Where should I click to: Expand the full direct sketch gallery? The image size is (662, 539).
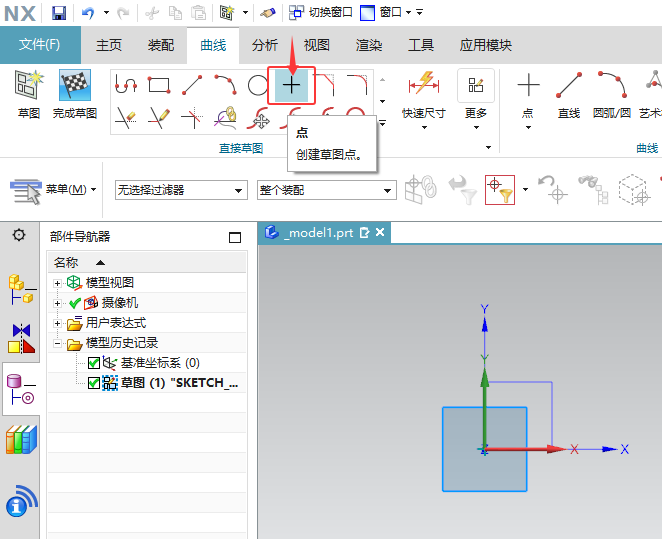383,123
